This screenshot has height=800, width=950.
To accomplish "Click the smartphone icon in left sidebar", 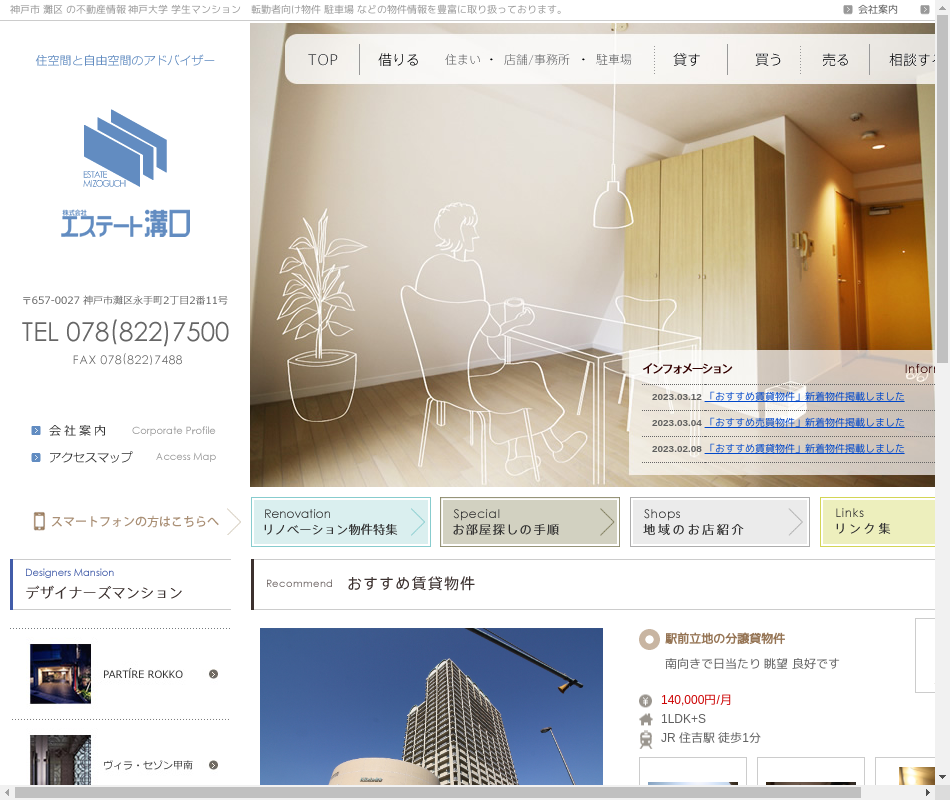I will coord(40,521).
